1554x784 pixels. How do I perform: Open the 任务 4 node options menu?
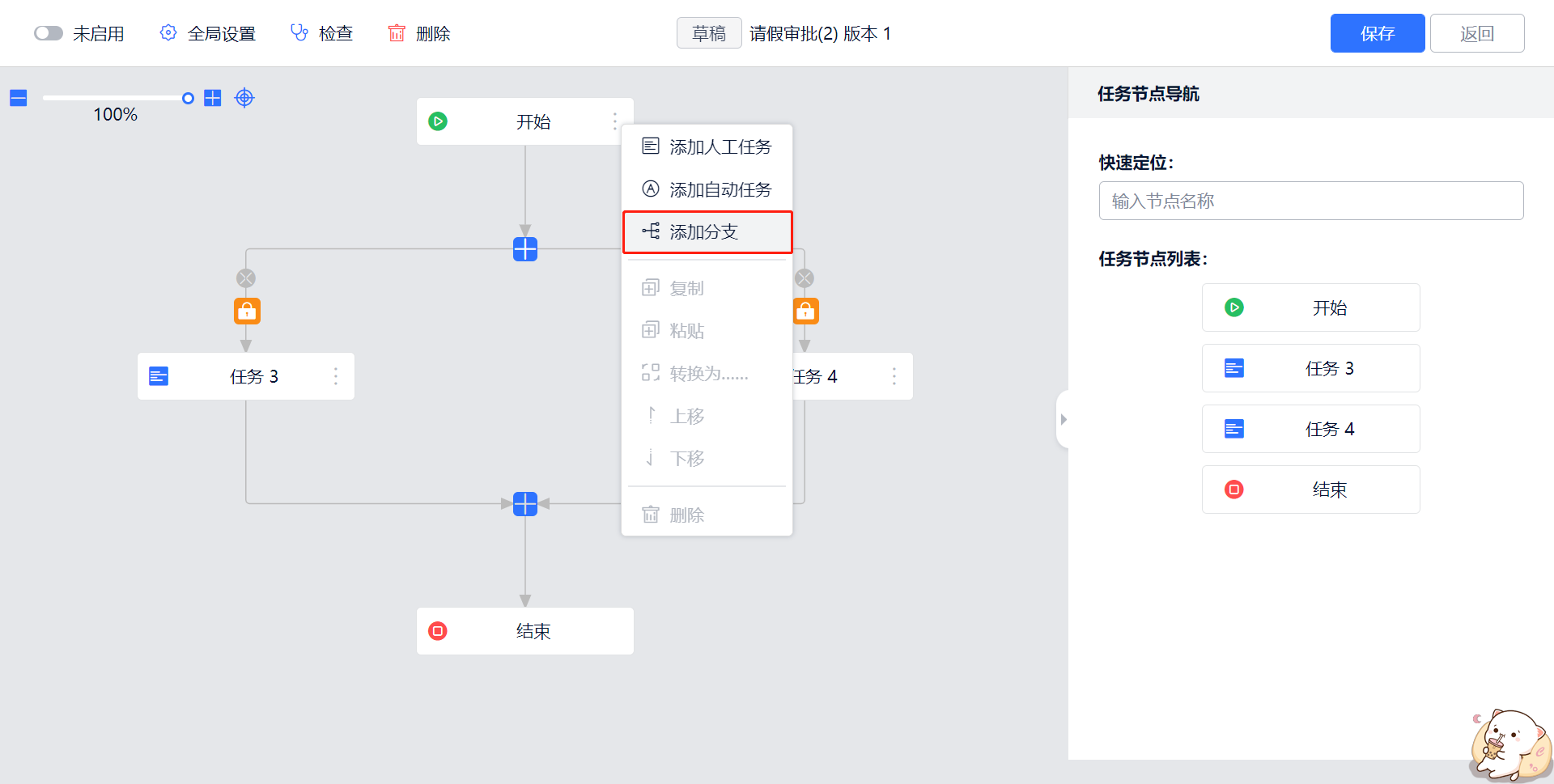pyautogui.click(x=894, y=376)
